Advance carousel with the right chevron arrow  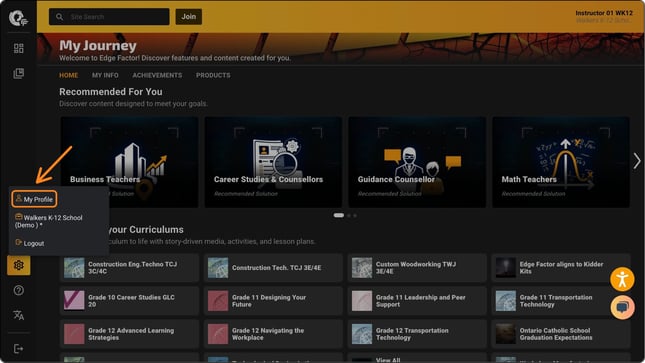pyautogui.click(x=637, y=161)
